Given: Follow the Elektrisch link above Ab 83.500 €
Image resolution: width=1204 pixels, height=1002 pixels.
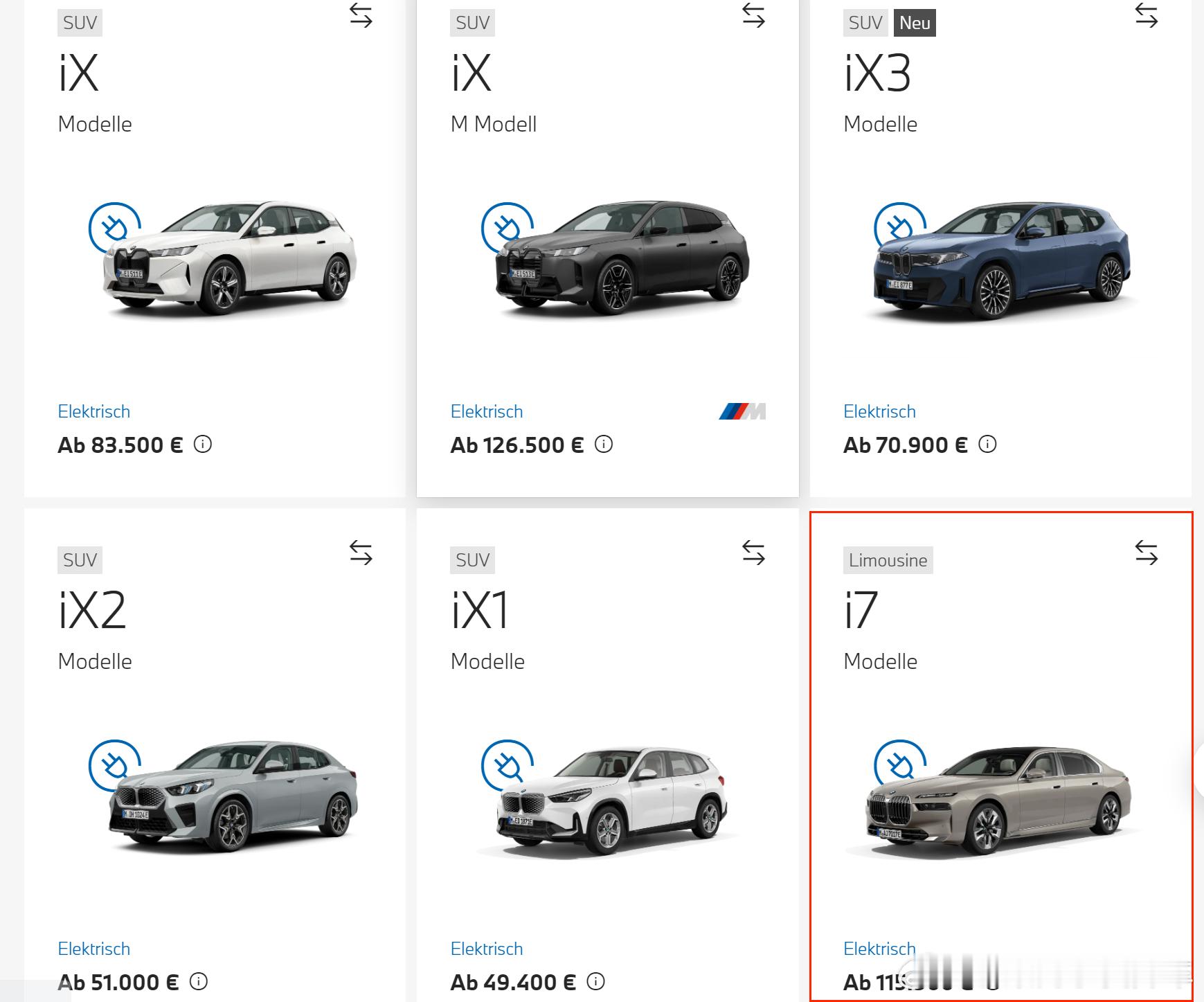Looking at the screenshot, I should pyautogui.click(x=94, y=411).
